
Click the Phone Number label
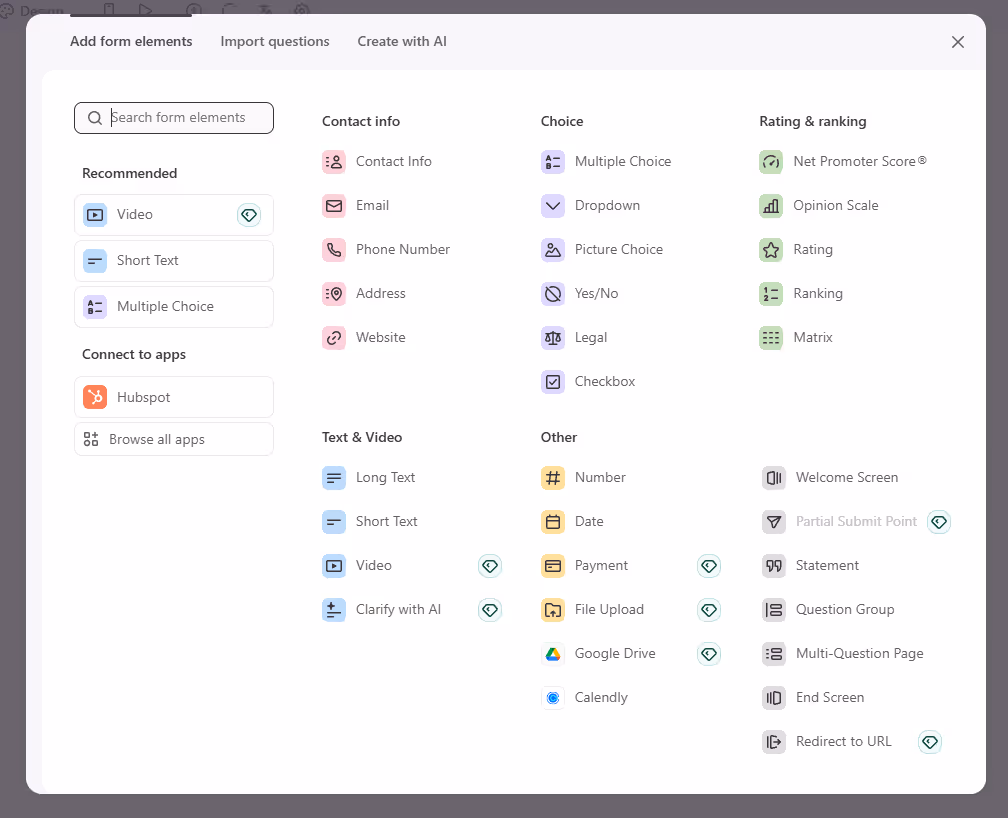click(403, 249)
